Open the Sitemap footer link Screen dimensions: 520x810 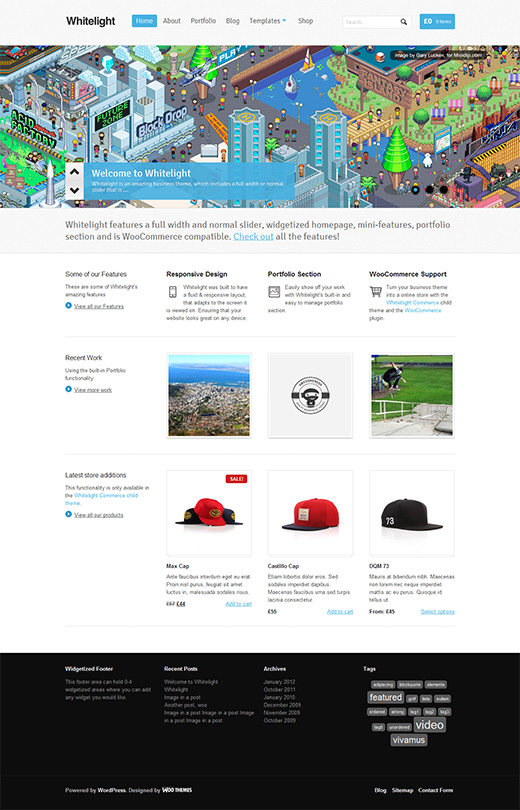[402, 790]
